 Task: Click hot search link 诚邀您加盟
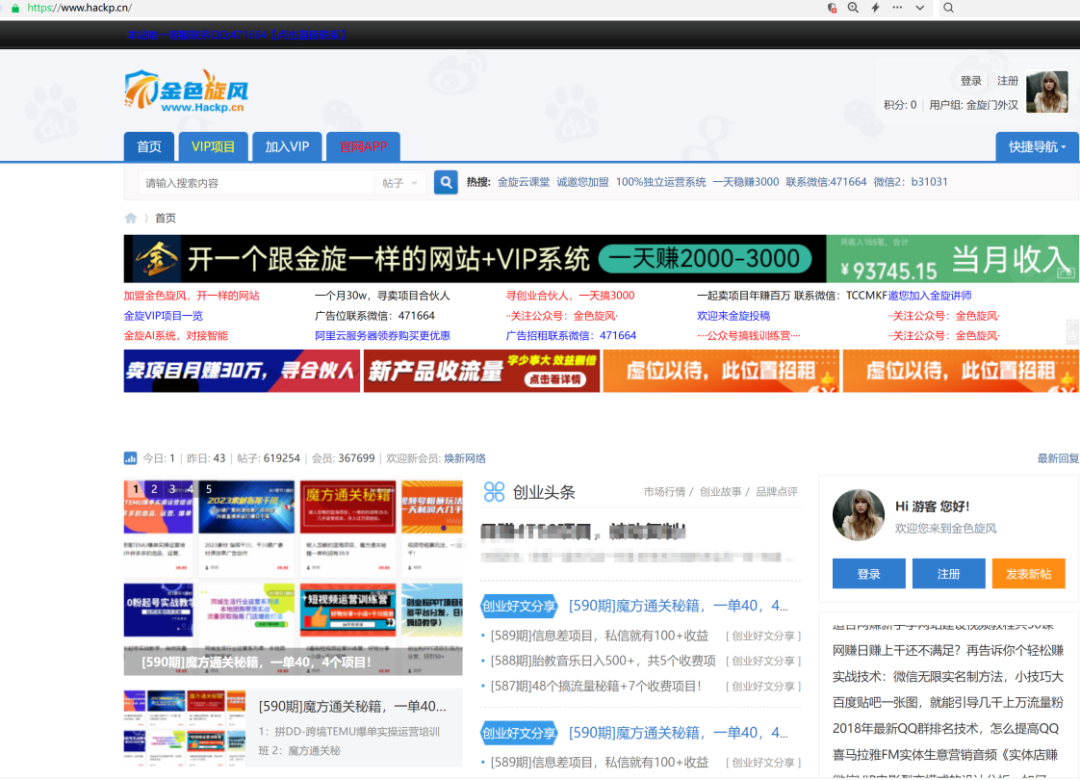tap(583, 182)
